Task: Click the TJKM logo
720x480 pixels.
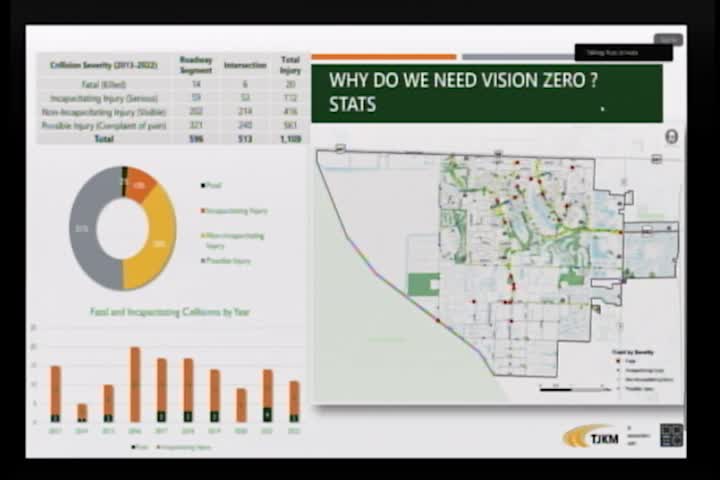Action: [x=591, y=436]
